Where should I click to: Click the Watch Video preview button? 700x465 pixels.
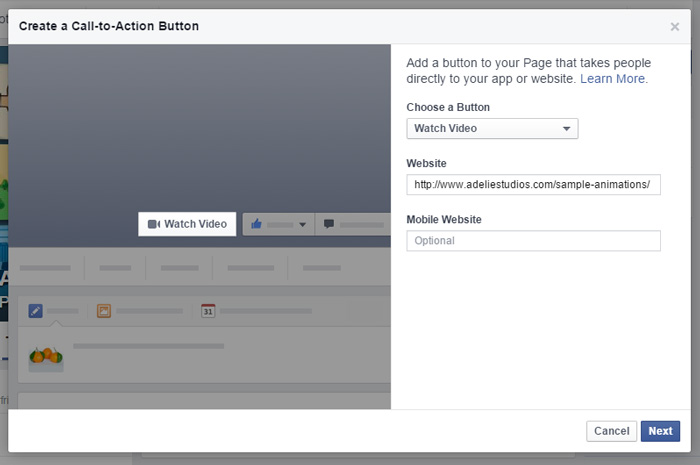click(187, 224)
